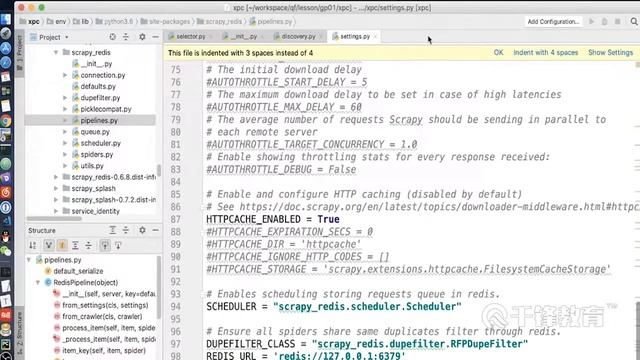Expand picklecompat.py in project tree
The height and width of the screenshot is (360, 640).
point(65,109)
